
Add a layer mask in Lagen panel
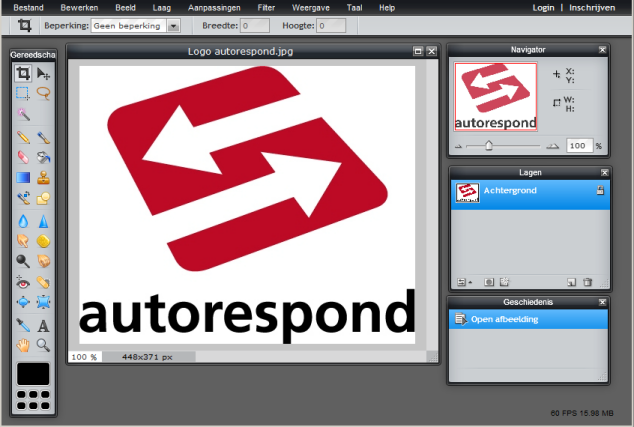coord(489,282)
